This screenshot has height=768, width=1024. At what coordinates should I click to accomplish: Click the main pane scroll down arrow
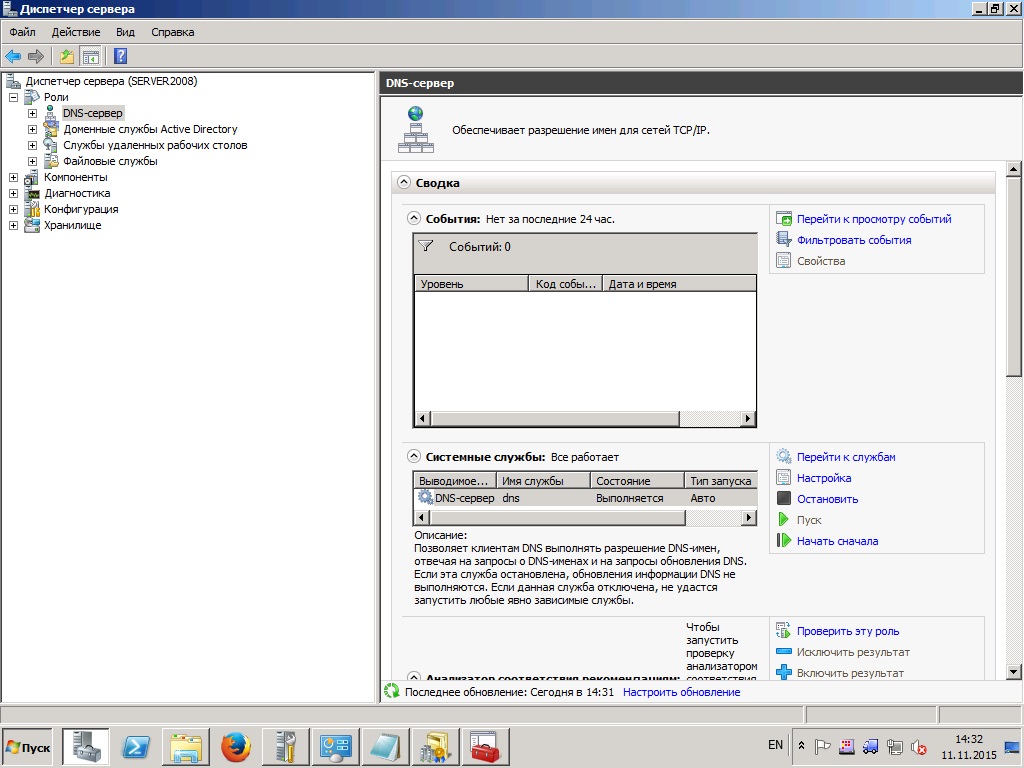click(1013, 671)
